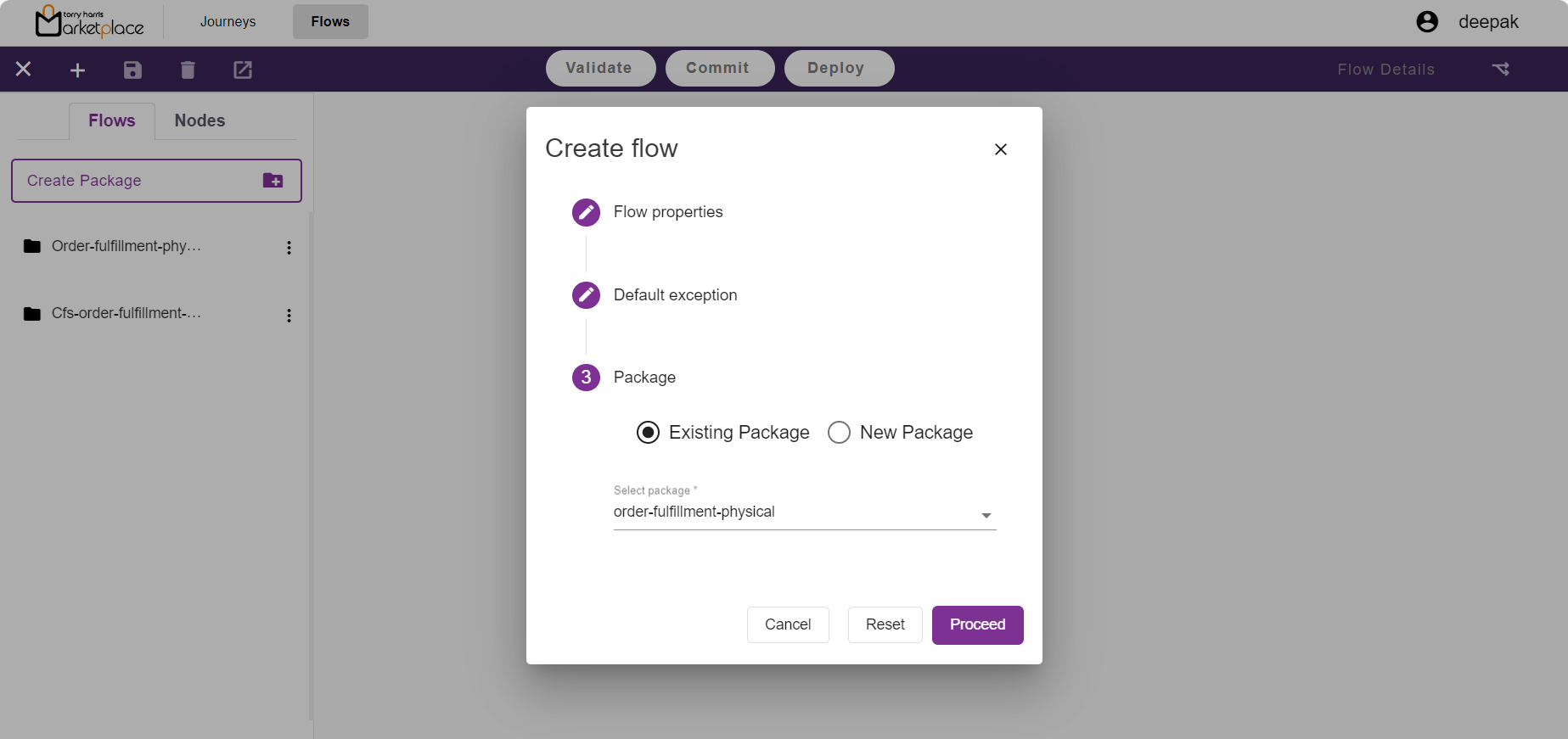The width and height of the screenshot is (1568, 739).
Task: Open the Journeys menu item
Action: coord(228,22)
